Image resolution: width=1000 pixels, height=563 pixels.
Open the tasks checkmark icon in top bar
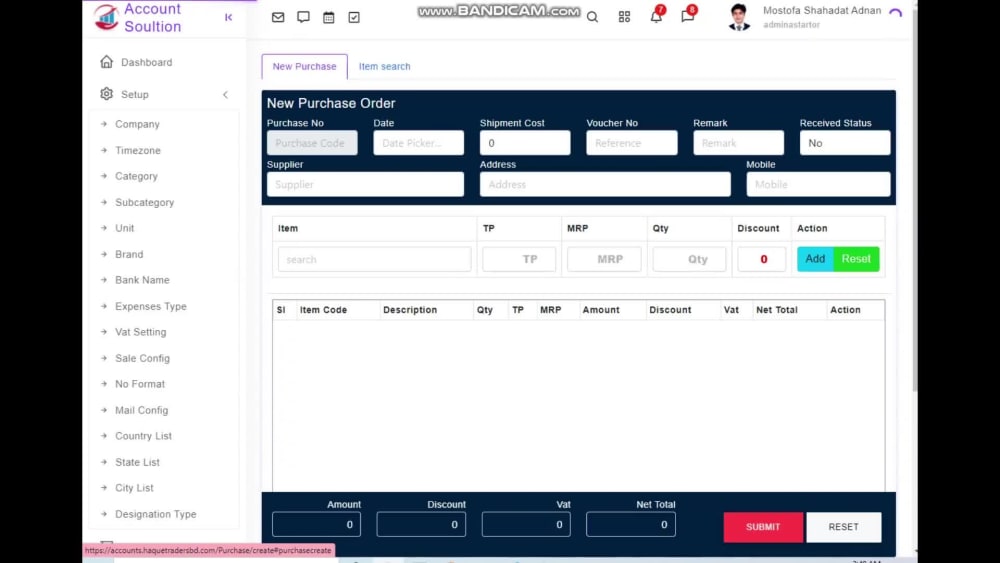coord(354,17)
